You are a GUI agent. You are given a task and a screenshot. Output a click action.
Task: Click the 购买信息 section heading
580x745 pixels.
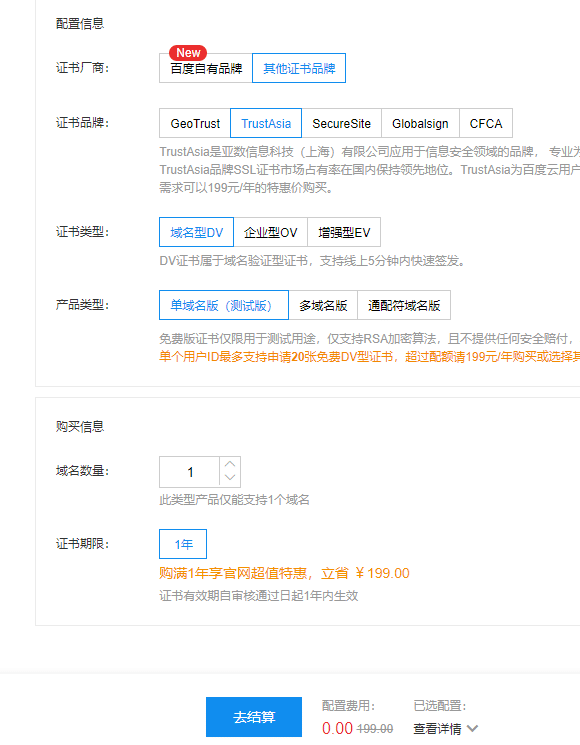[x=80, y=427]
